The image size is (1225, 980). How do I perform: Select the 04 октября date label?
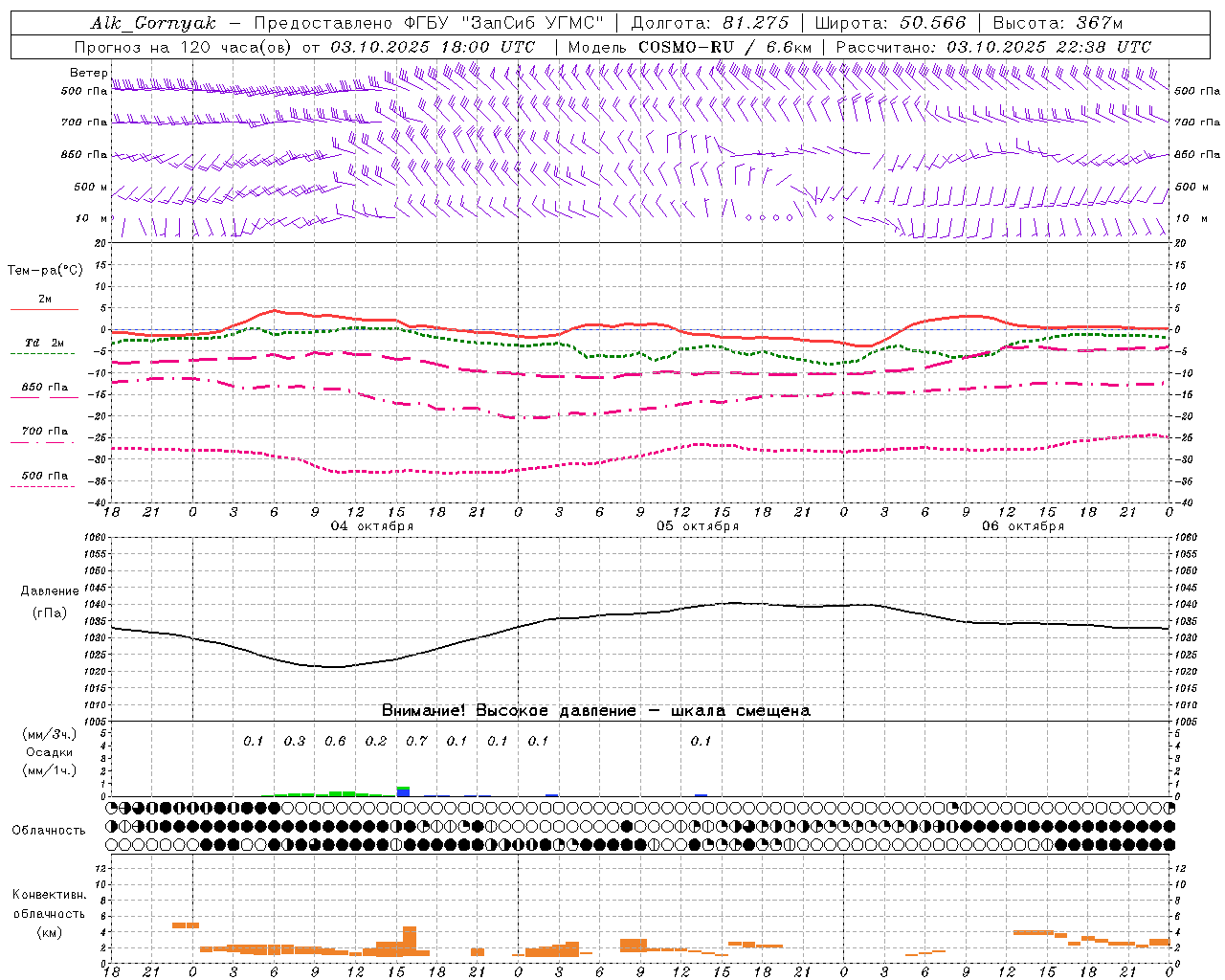tap(372, 526)
